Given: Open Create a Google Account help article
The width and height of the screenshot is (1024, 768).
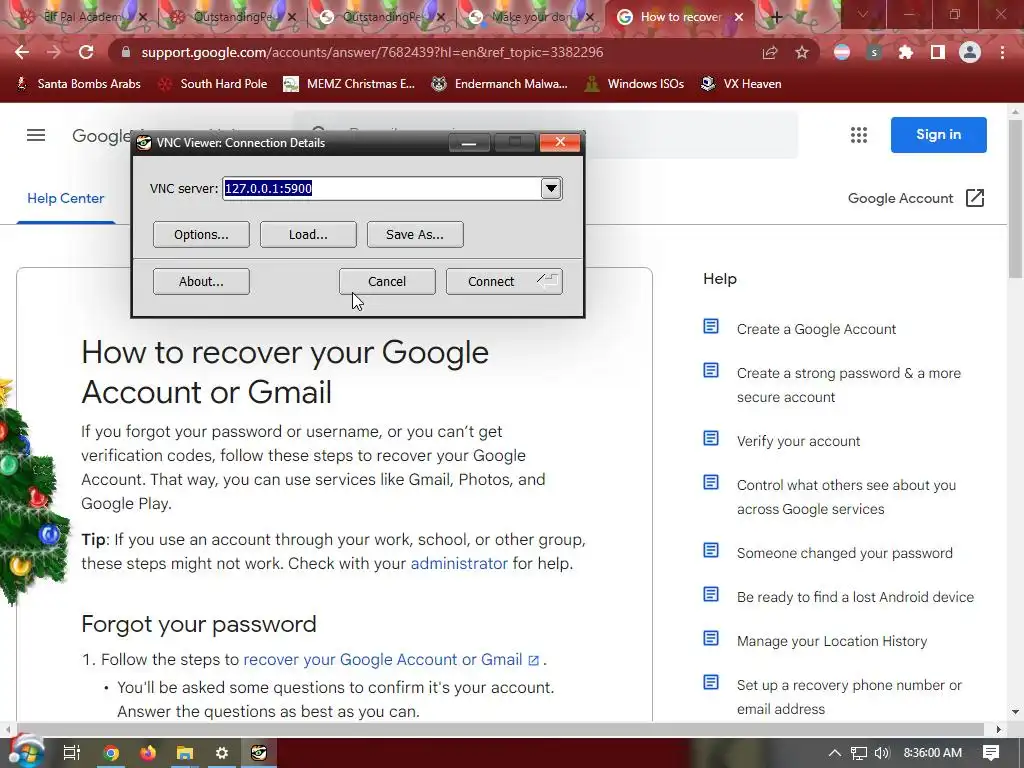Looking at the screenshot, I should pyautogui.click(x=816, y=329).
